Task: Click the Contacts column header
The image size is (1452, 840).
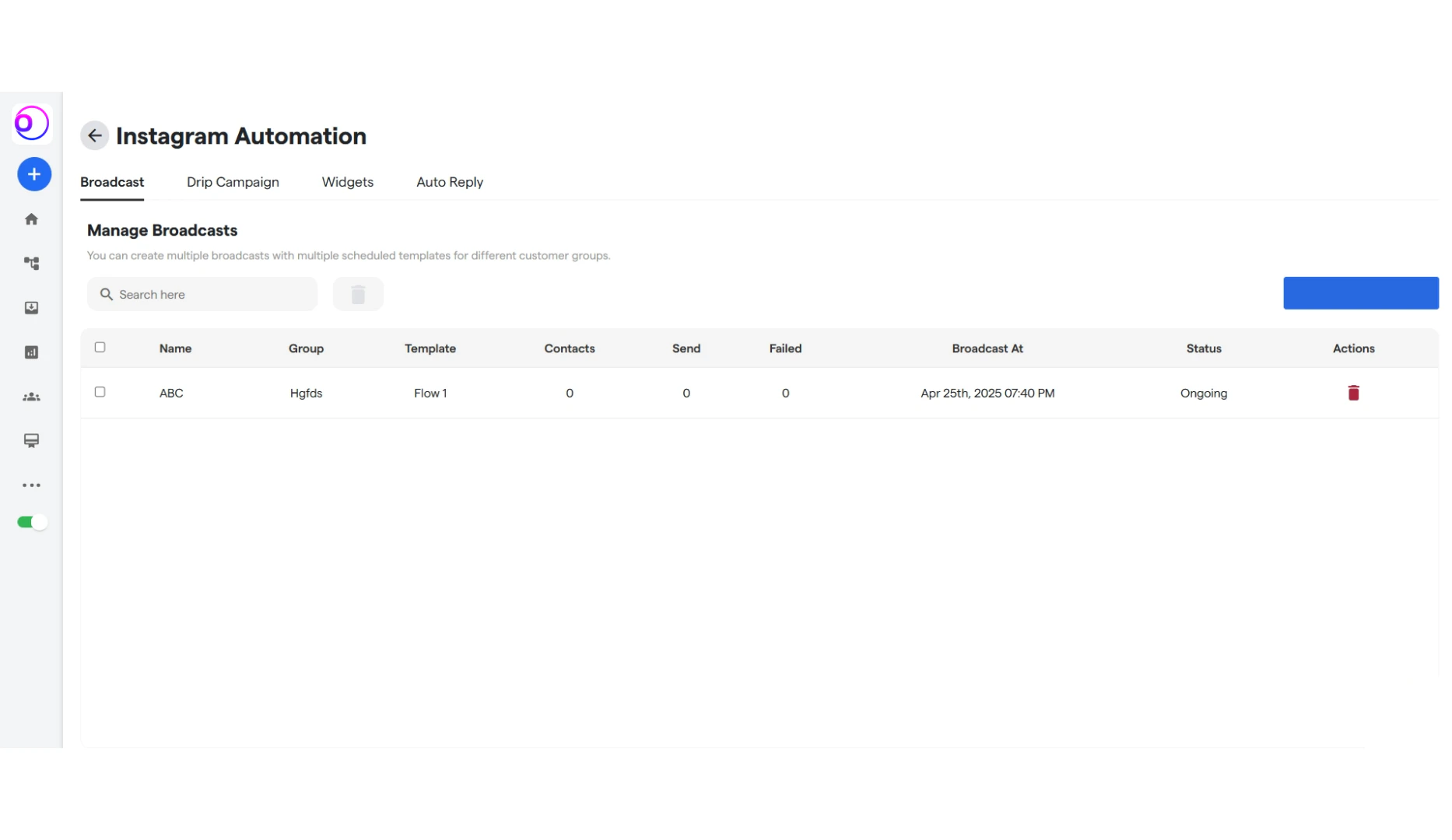Action: (x=570, y=348)
